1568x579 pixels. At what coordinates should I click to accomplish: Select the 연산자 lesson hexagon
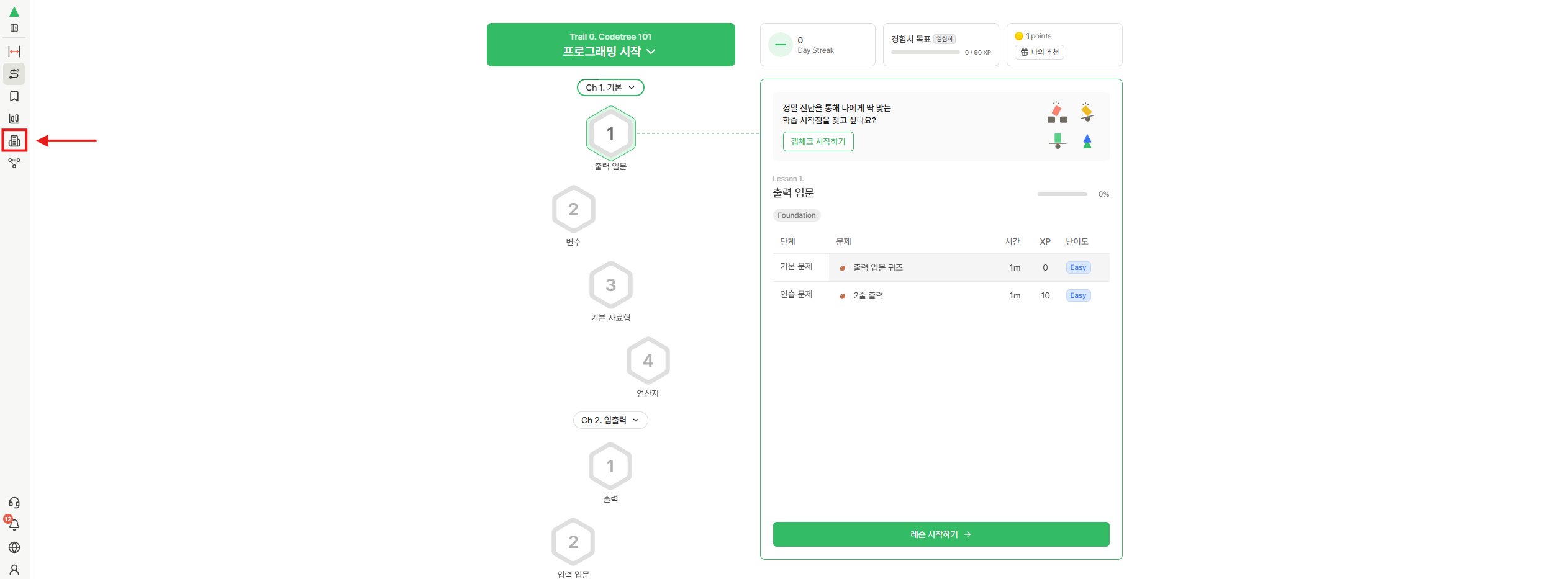pyautogui.click(x=648, y=361)
